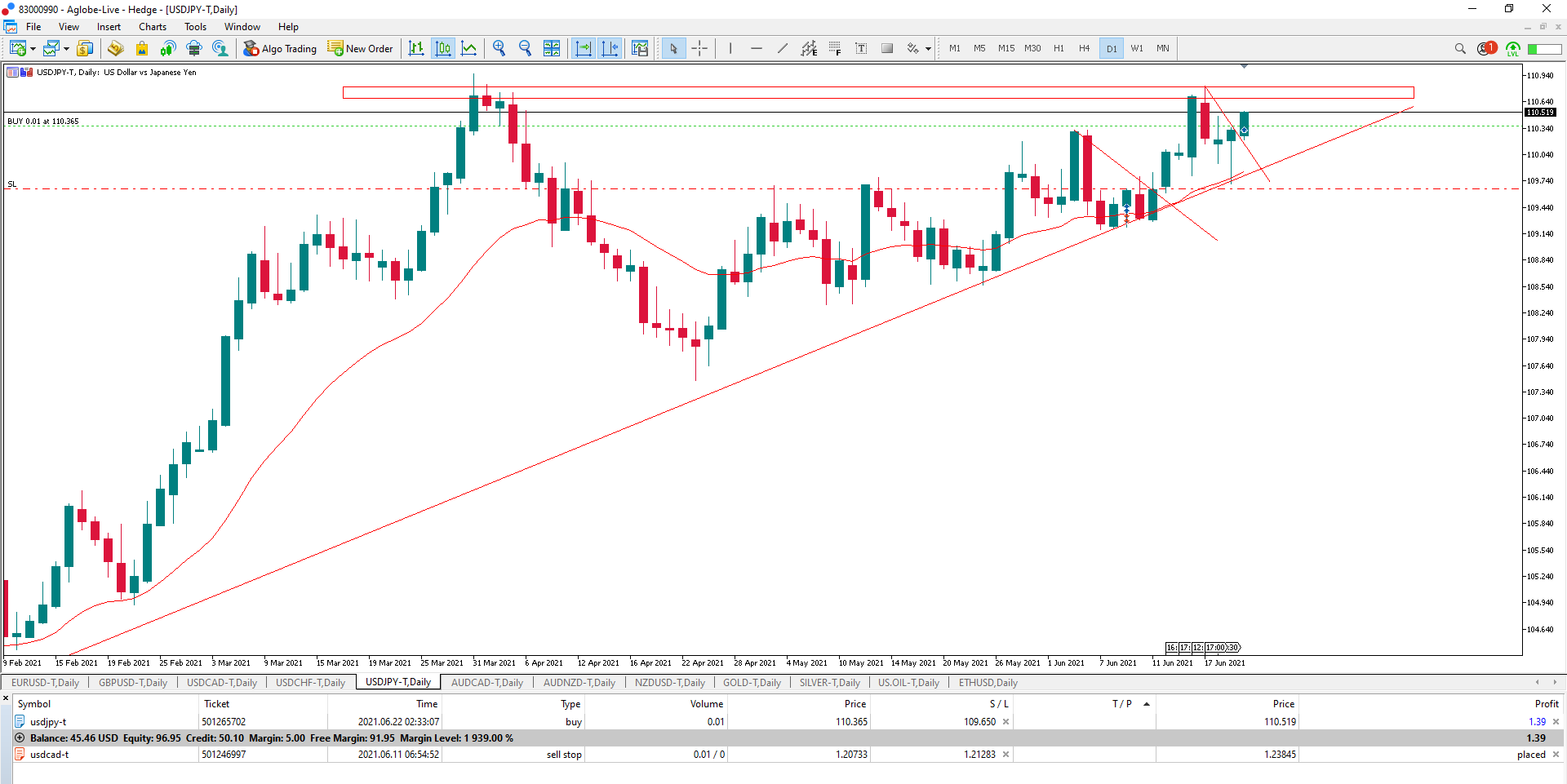Click the Zoom In magnifier
Viewport: 1567px width, 784px height.
tap(499, 49)
